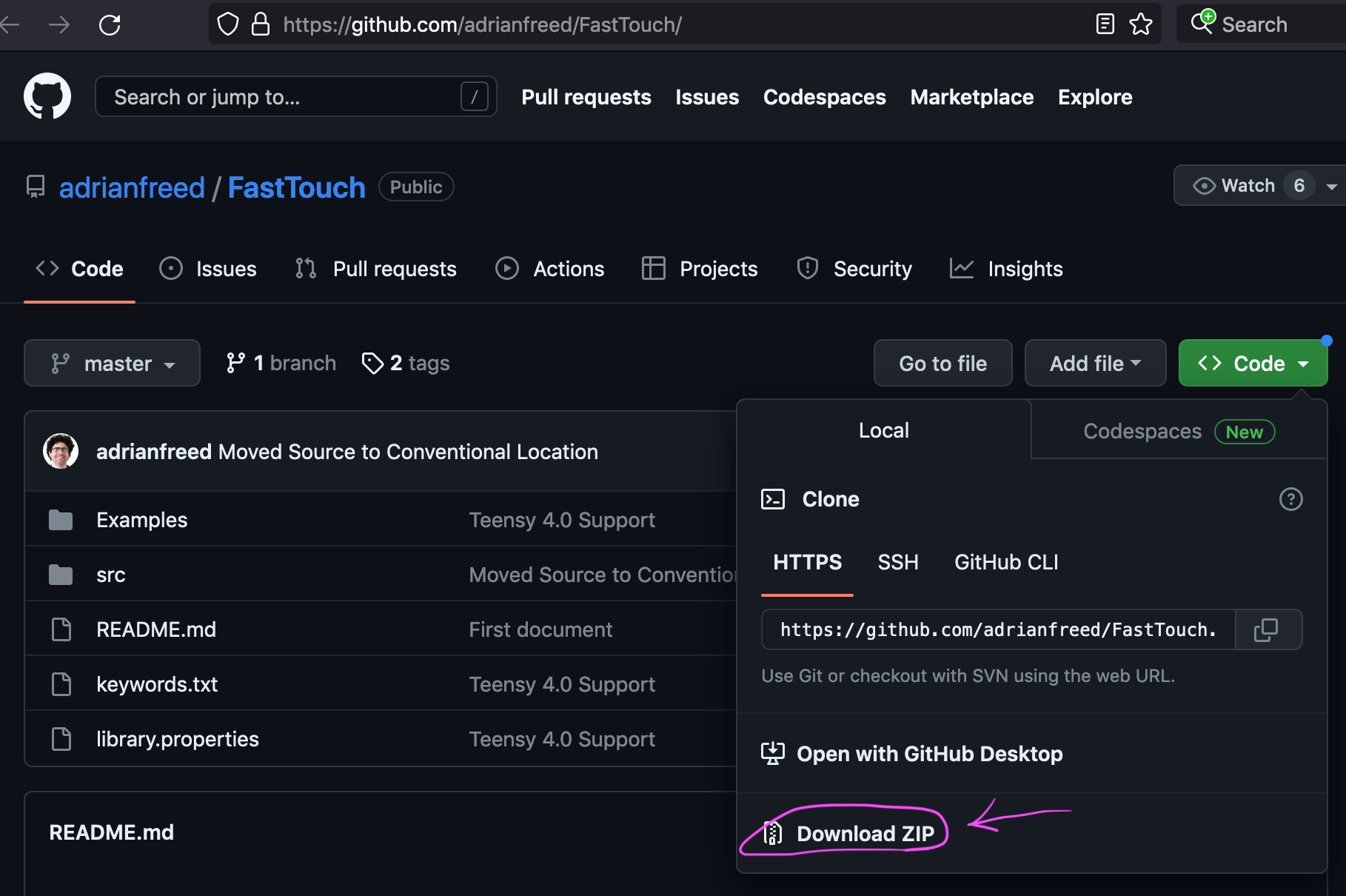Click the keywords.txt file icon
Screen dimensions: 1346x896
[x=61, y=684]
